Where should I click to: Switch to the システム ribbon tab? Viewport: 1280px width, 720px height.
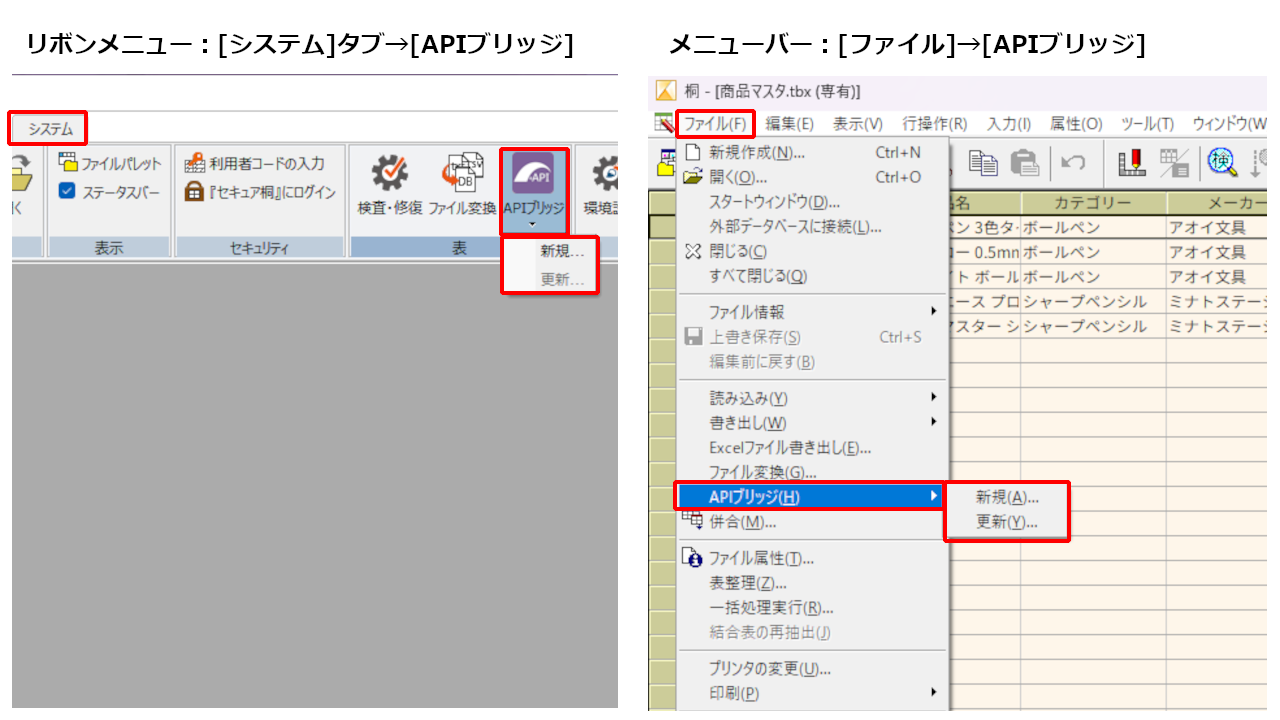[x=50, y=128]
